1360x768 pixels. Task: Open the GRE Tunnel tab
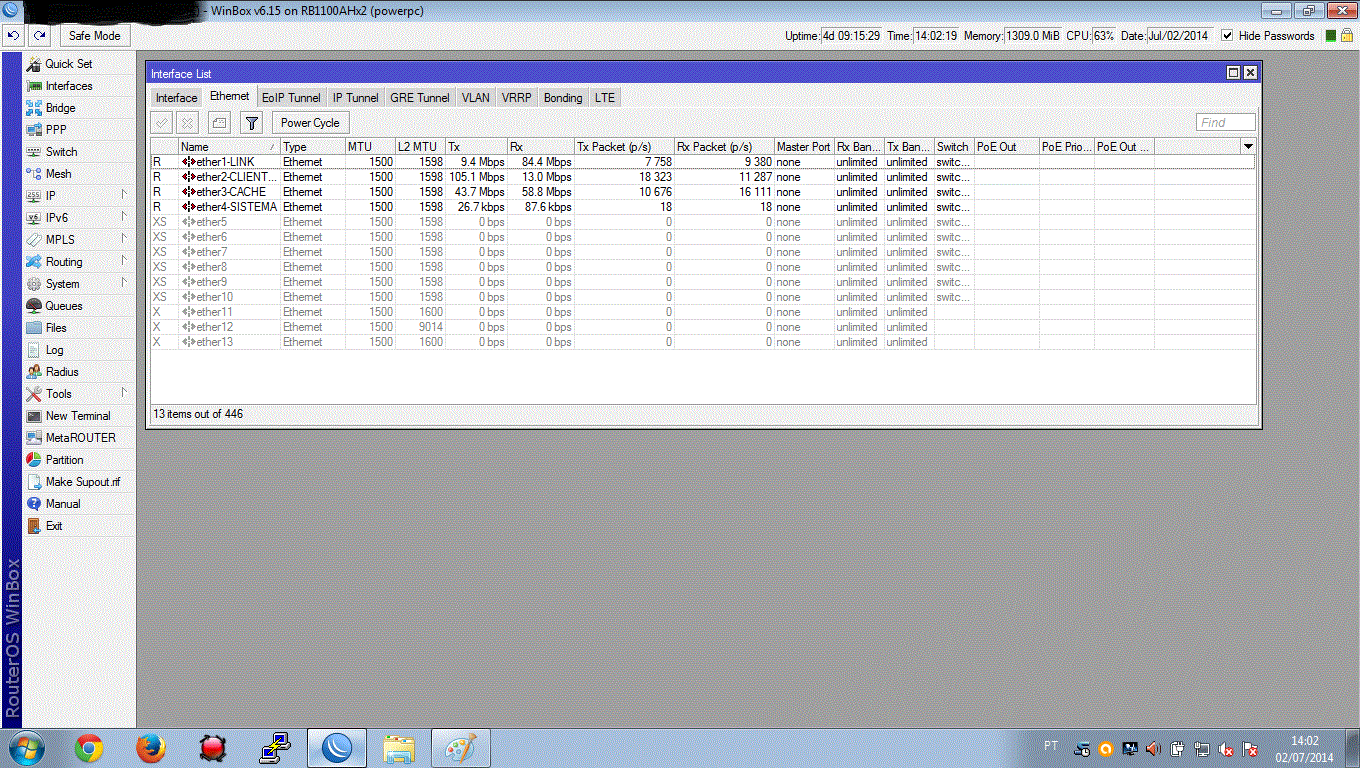click(420, 98)
